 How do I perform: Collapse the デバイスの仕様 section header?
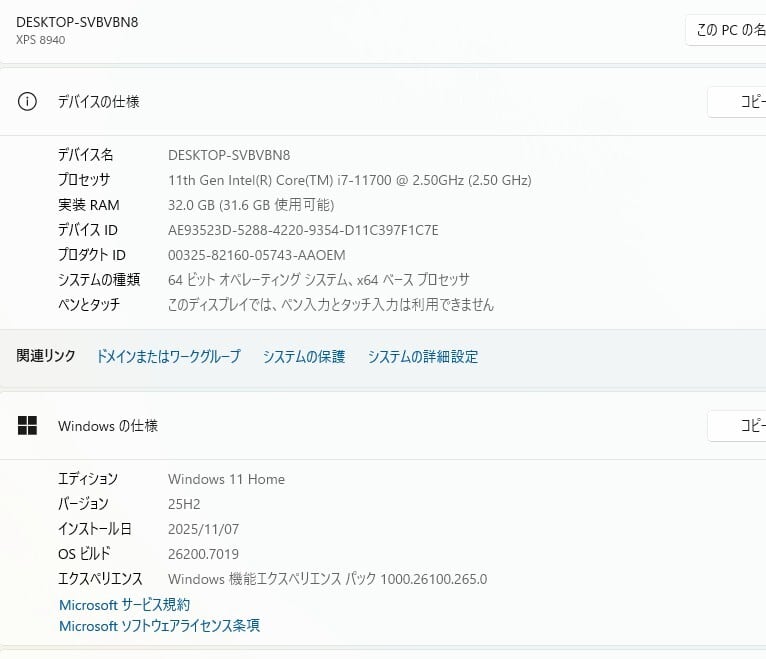pos(383,102)
